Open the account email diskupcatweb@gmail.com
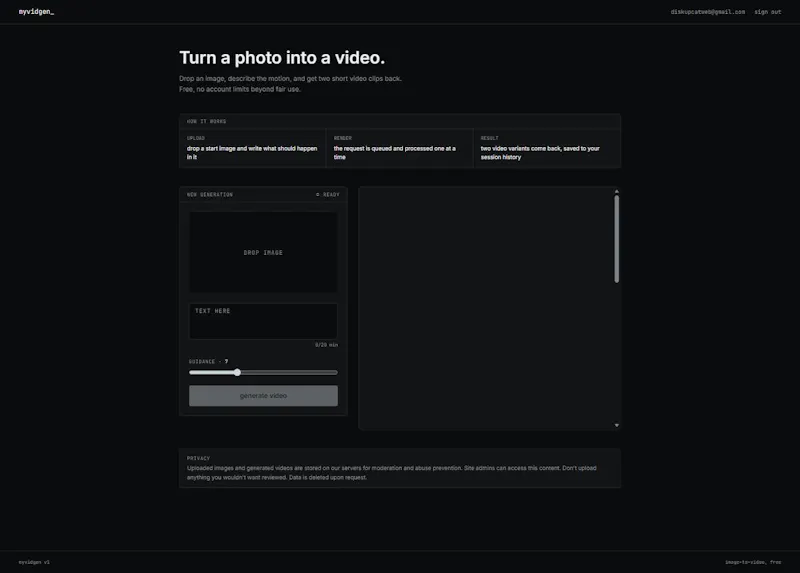Viewport: 800px width, 573px height. click(x=708, y=12)
